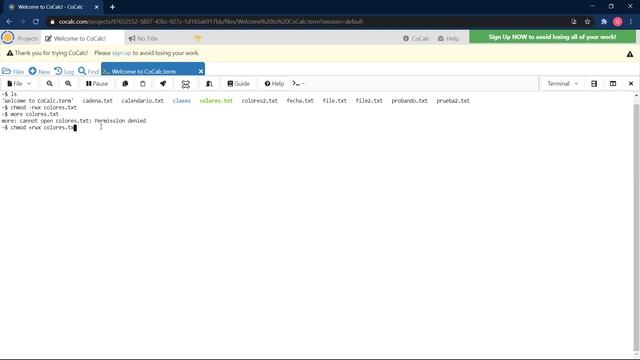This screenshot has width=640, height=360.
Task: Paste clipboard into terminal
Action: (x=142, y=84)
